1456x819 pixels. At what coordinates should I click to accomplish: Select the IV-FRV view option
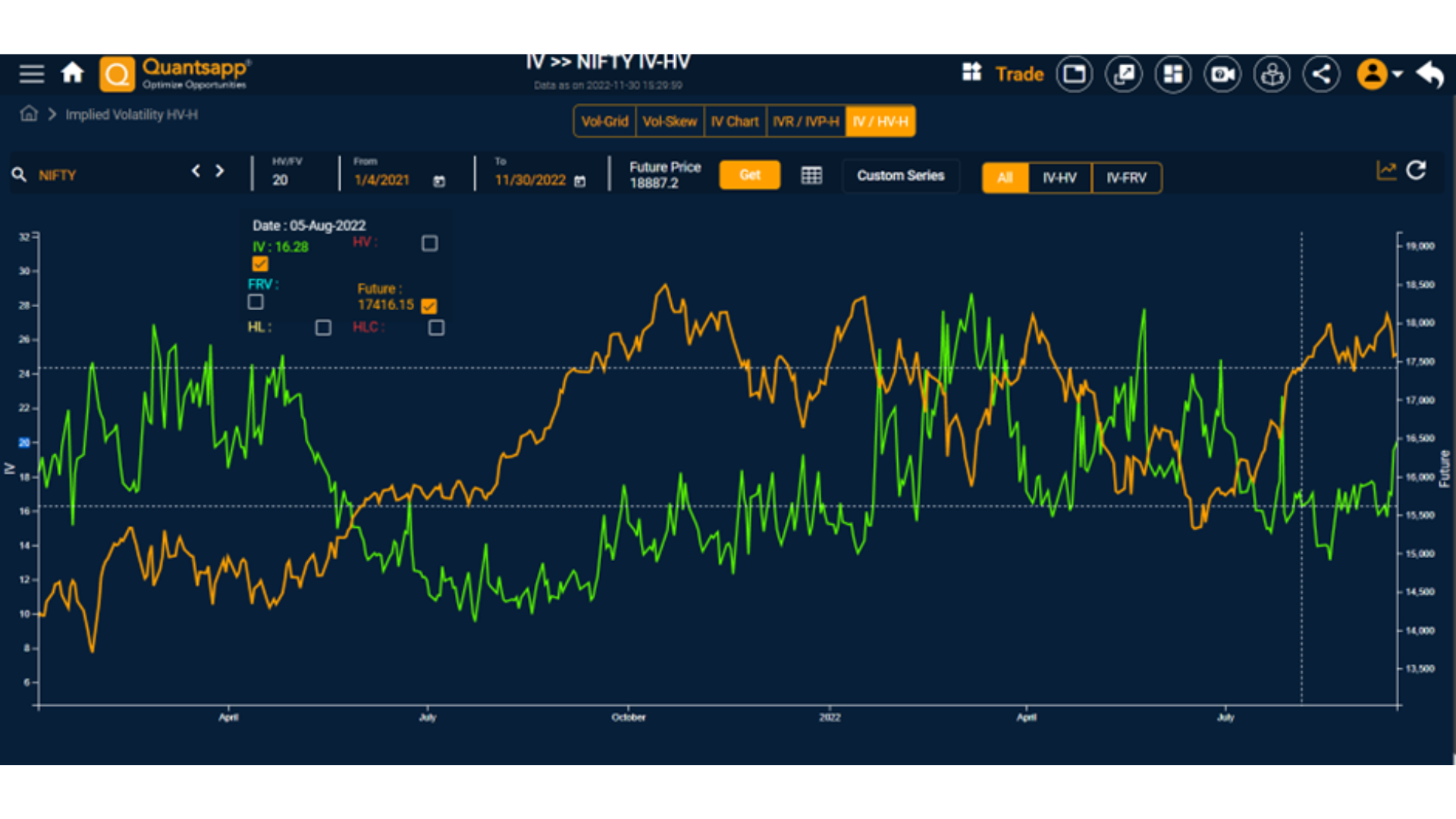1126,178
